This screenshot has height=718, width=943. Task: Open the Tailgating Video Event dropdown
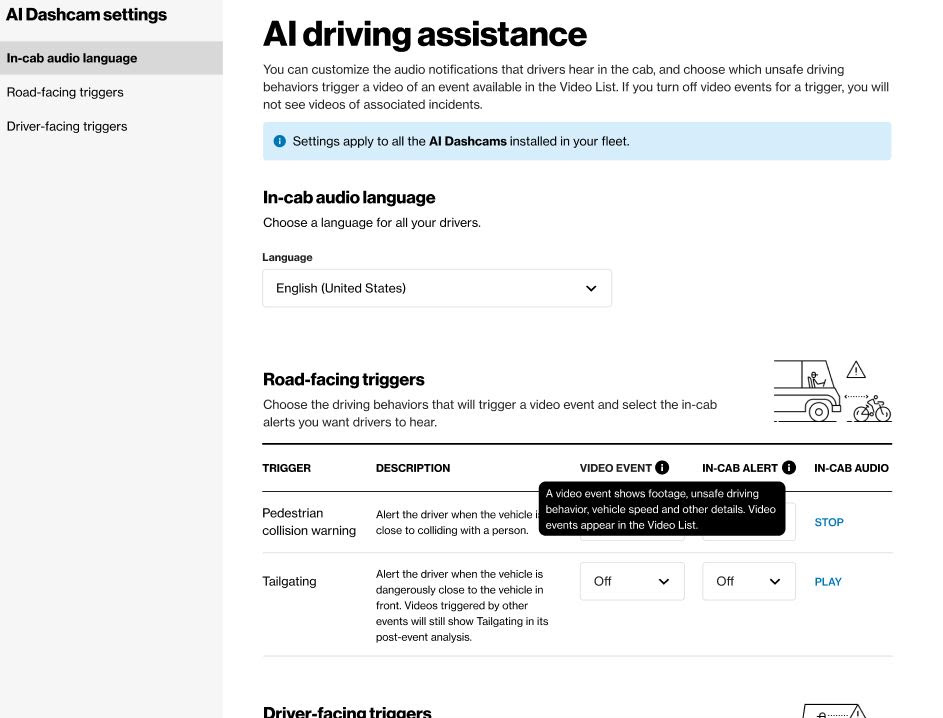[632, 581]
